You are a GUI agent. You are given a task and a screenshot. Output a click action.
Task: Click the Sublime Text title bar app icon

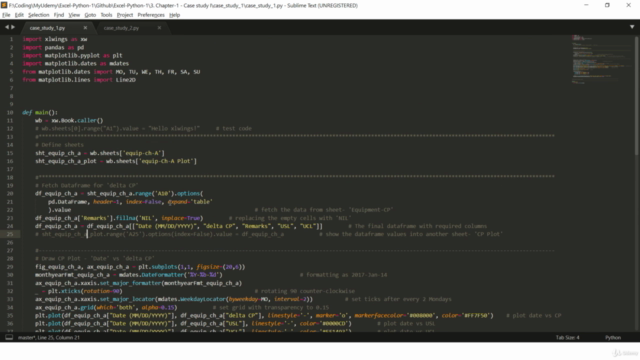(x=4, y=5)
